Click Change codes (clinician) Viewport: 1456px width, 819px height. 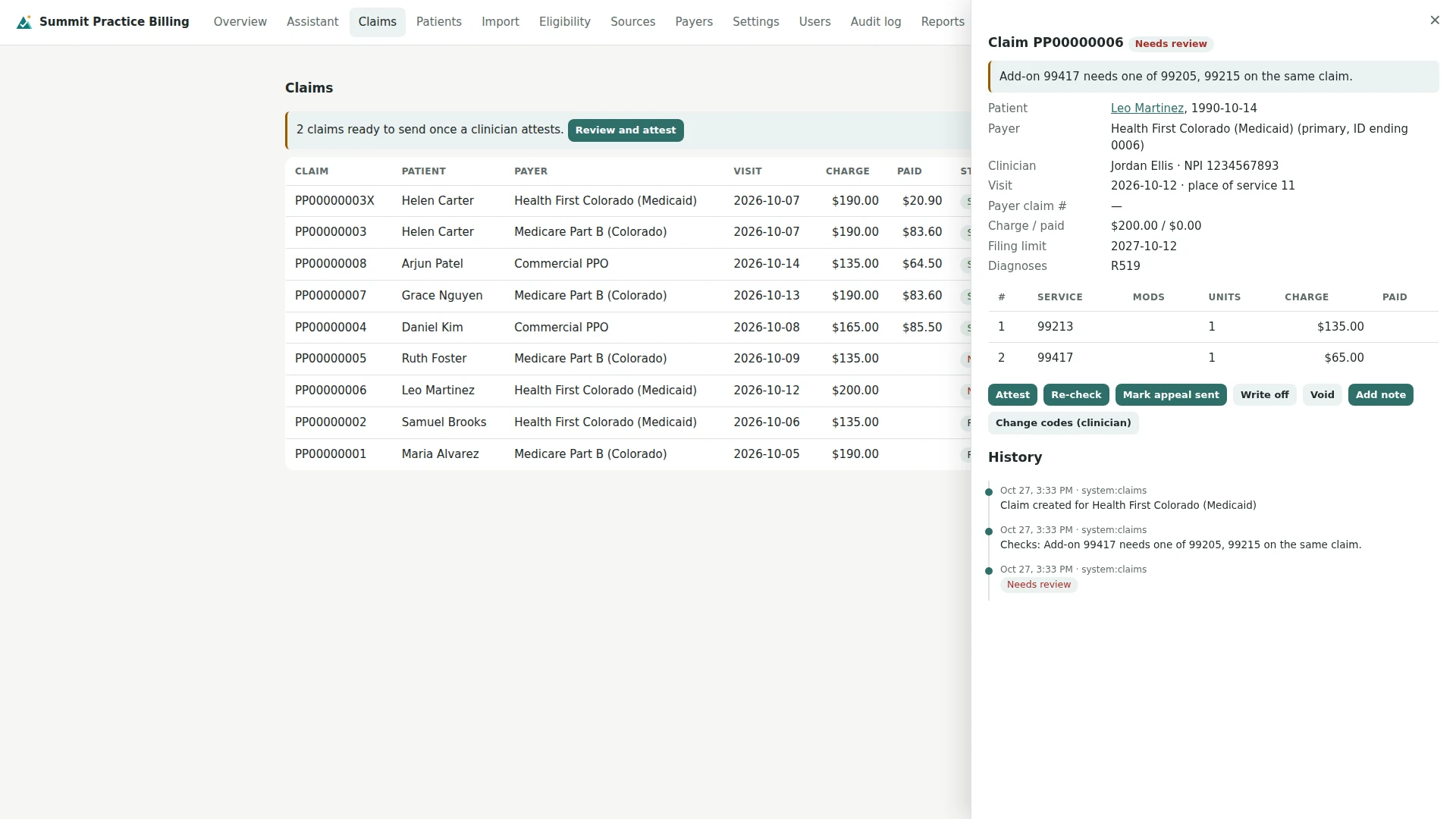tap(1063, 423)
